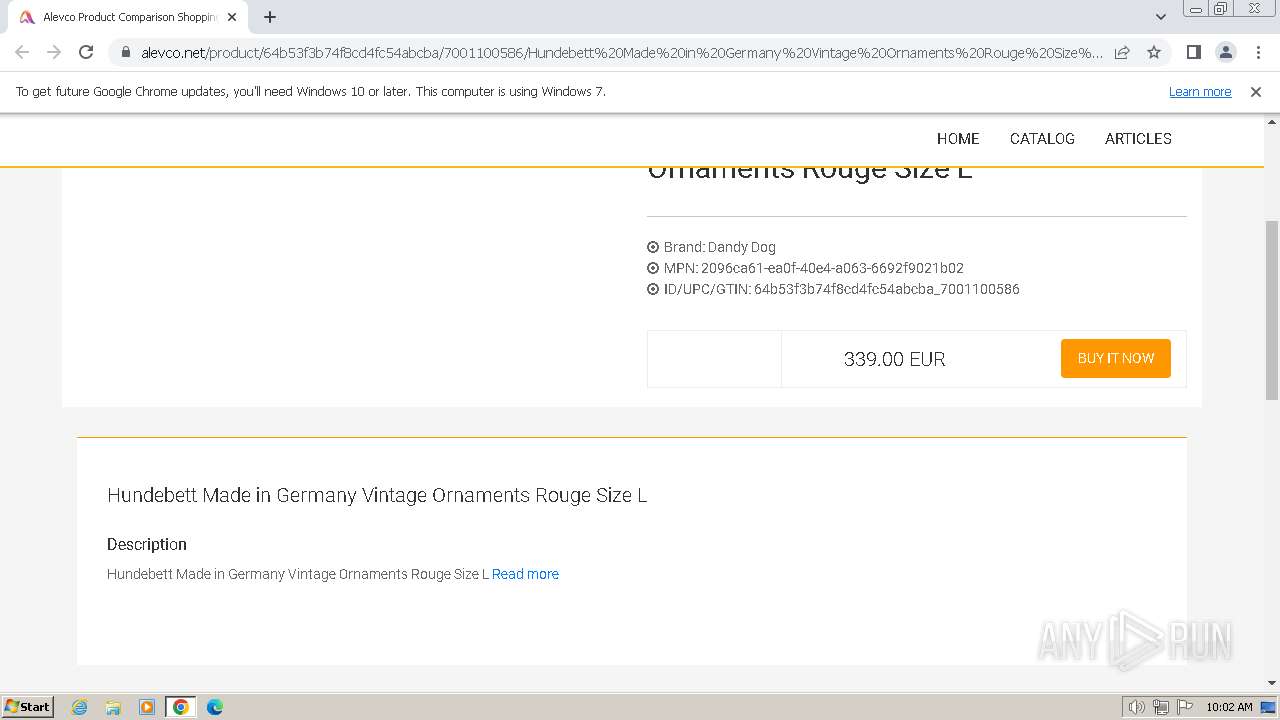
Task: Click the scrollbar up arrow
Action: click(x=1272, y=121)
